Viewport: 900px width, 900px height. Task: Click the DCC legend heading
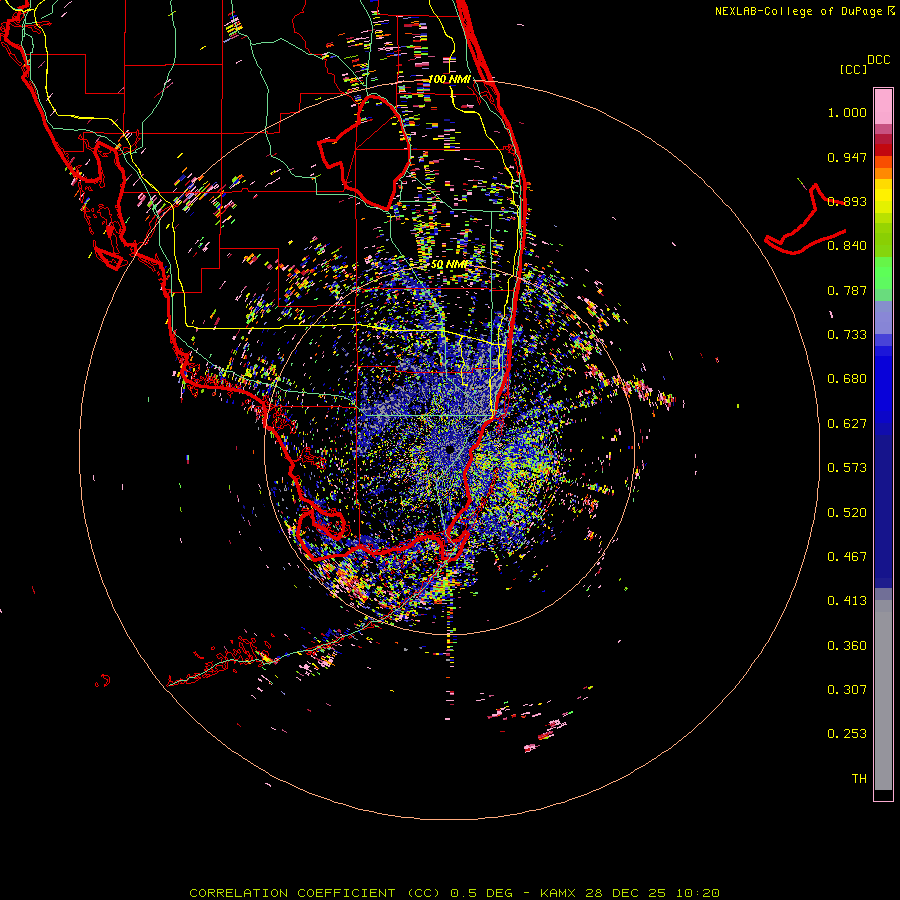tap(878, 60)
